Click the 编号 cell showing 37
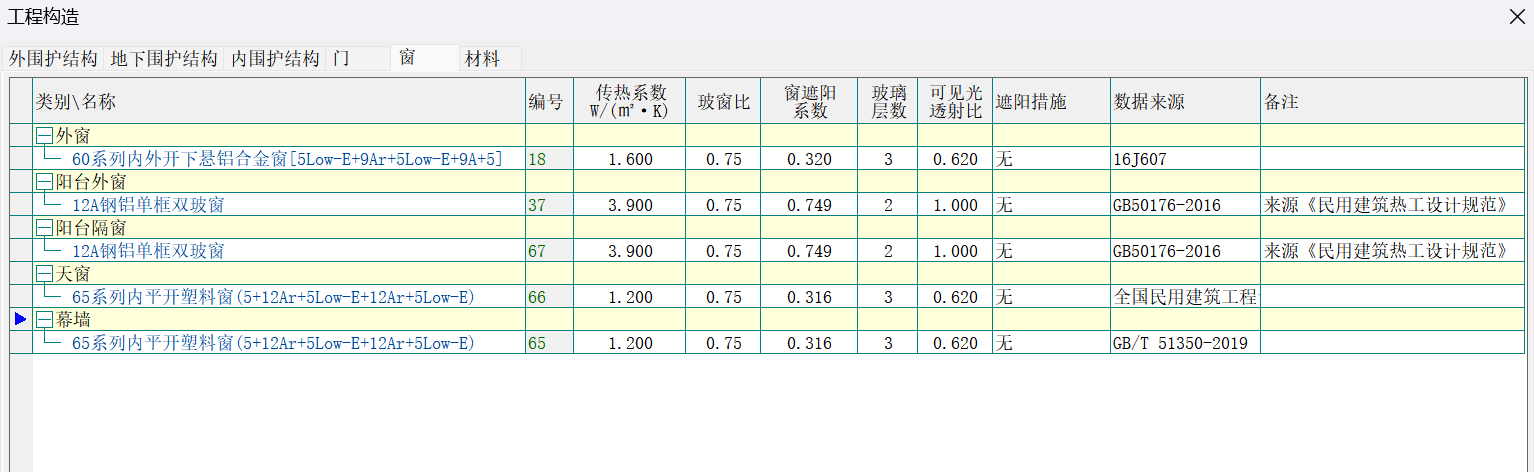 click(x=538, y=205)
